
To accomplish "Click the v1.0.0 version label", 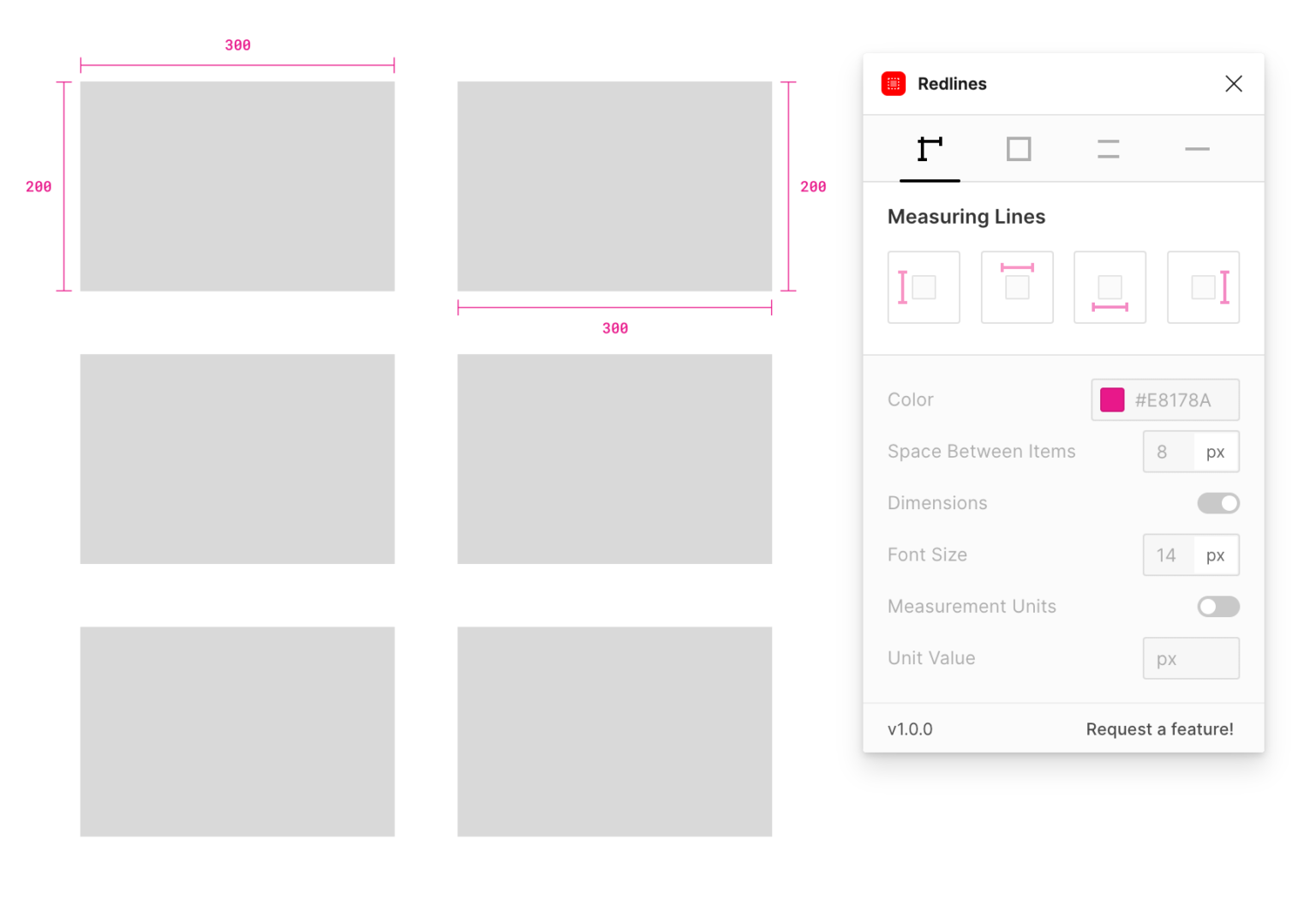I will (x=911, y=729).
